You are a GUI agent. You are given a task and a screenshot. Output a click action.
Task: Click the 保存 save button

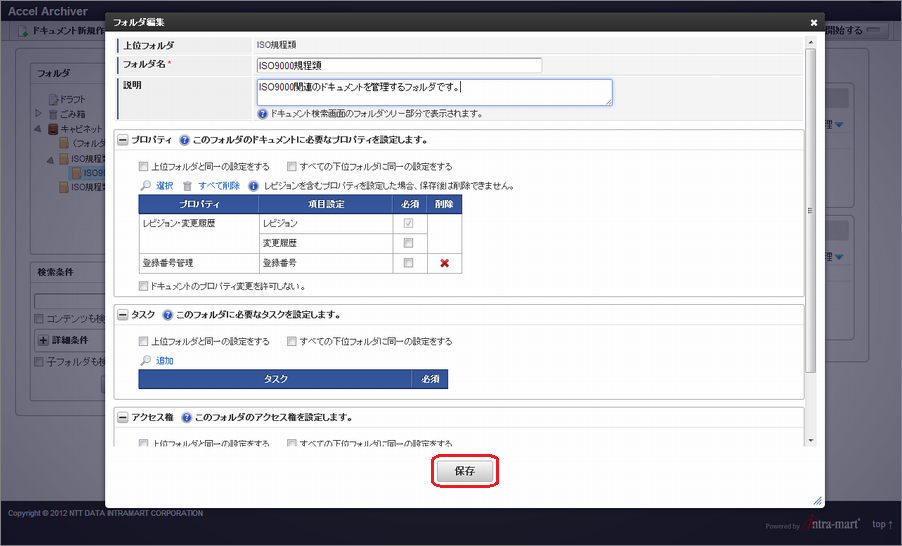tap(465, 471)
